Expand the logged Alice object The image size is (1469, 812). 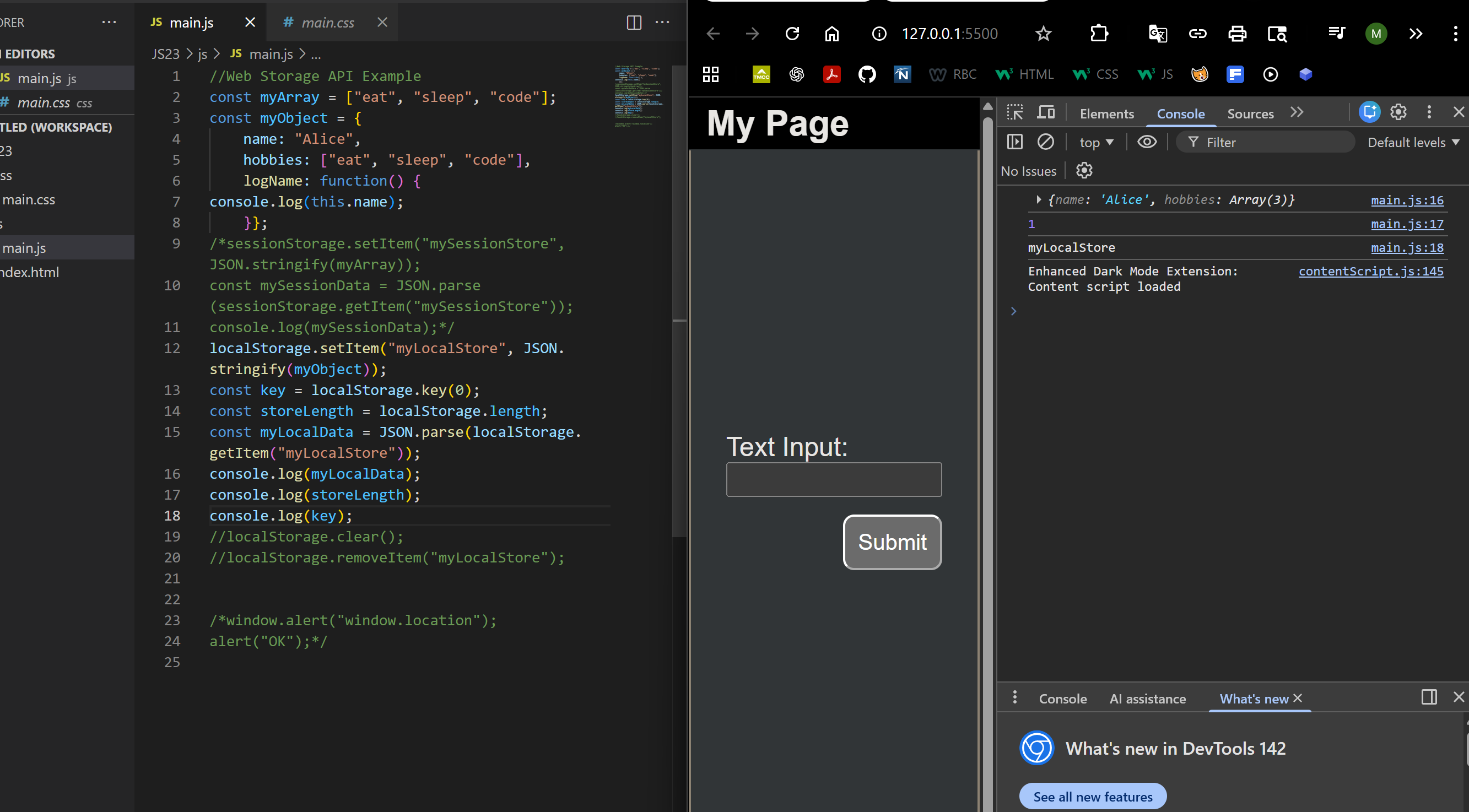[1039, 199]
